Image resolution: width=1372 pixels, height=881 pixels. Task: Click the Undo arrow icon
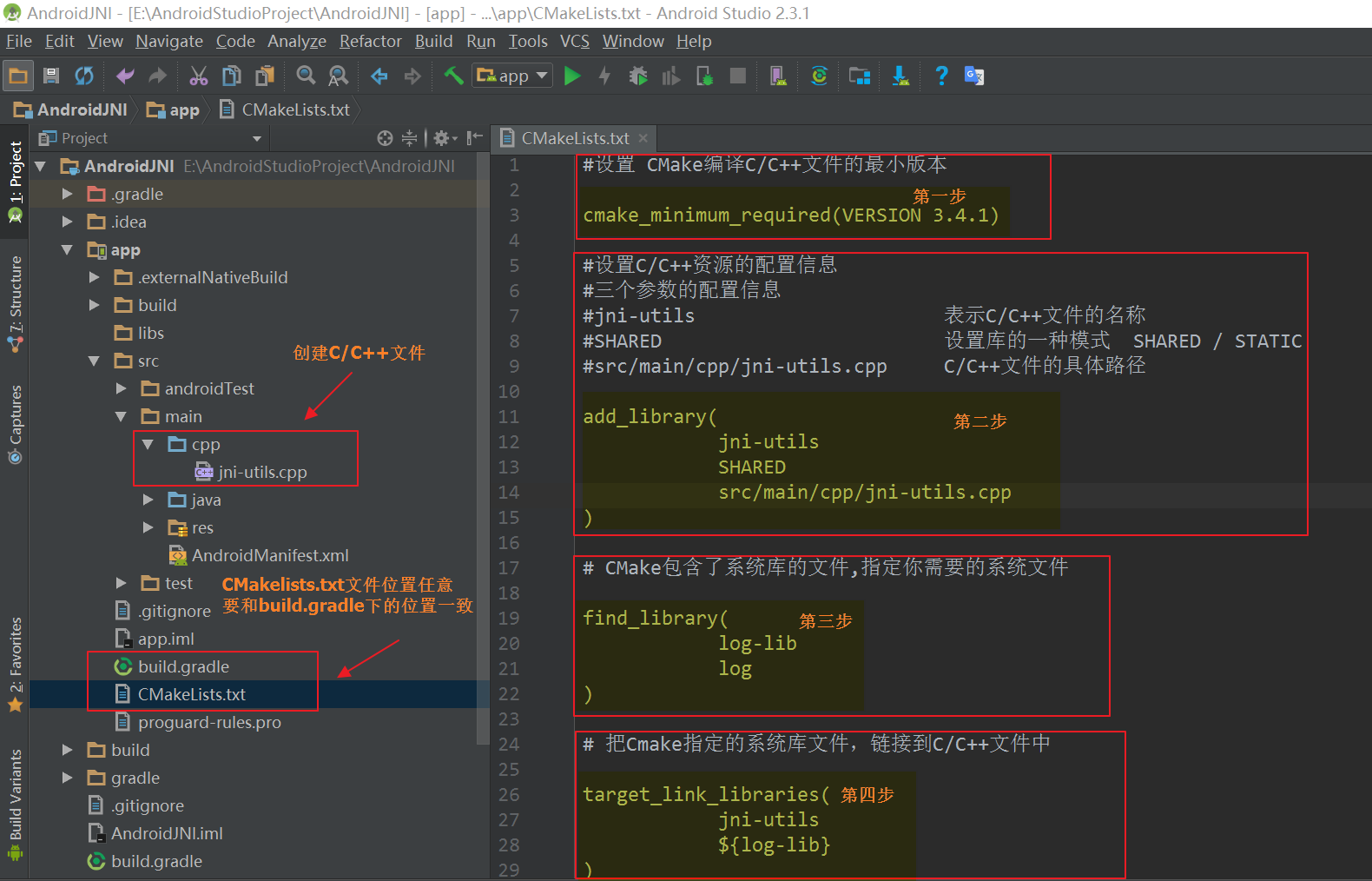(x=125, y=76)
